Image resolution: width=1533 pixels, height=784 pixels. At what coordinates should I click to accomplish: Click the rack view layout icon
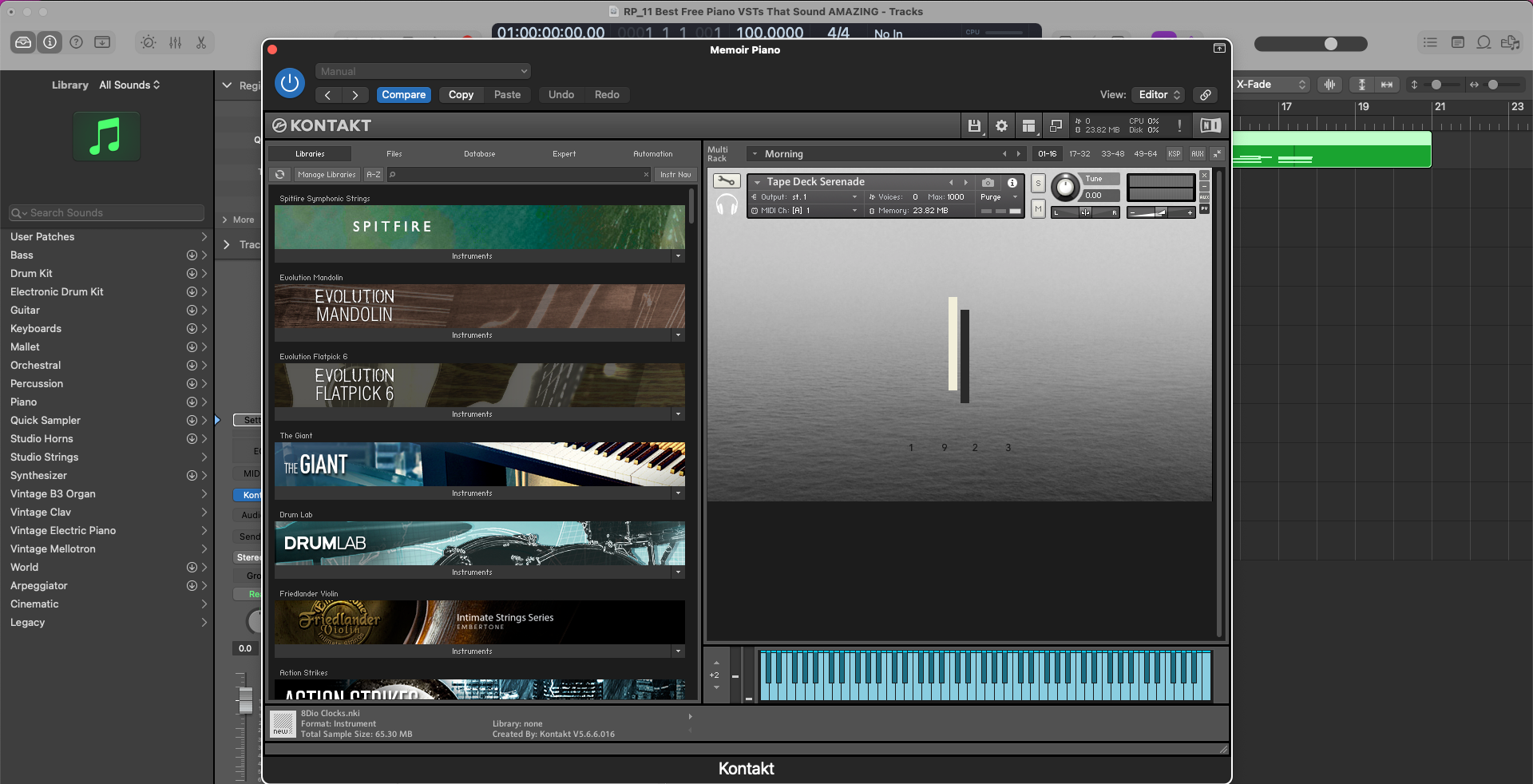click(1028, 125)
